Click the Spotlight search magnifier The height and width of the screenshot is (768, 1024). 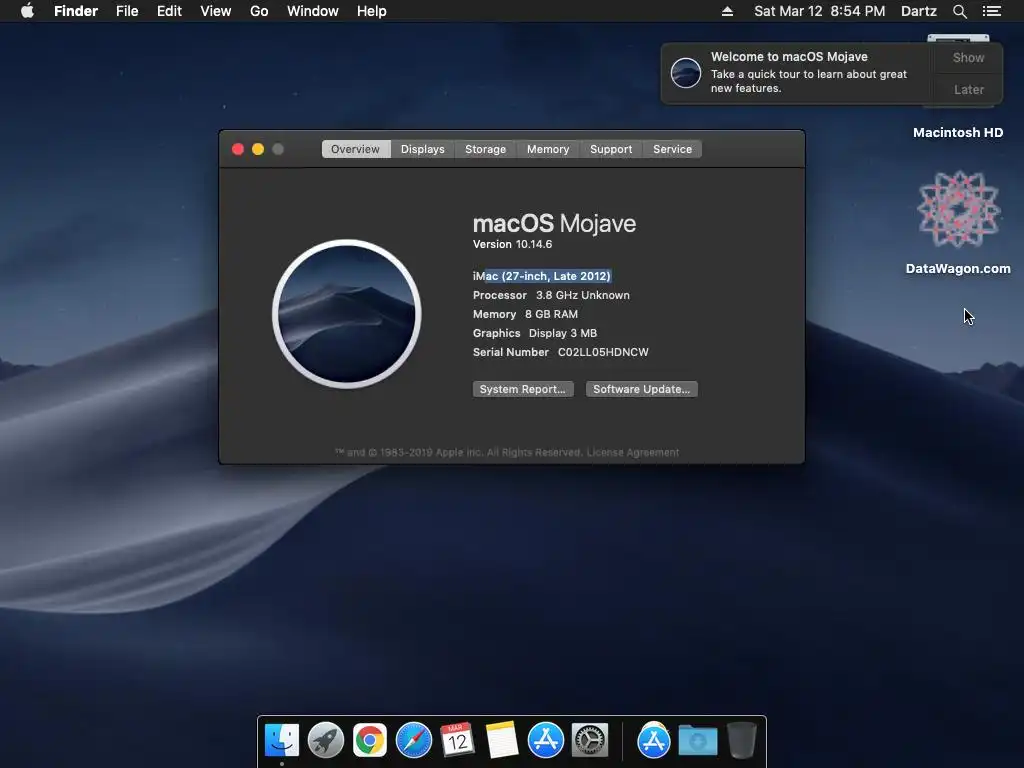click(x=959, y=11)
